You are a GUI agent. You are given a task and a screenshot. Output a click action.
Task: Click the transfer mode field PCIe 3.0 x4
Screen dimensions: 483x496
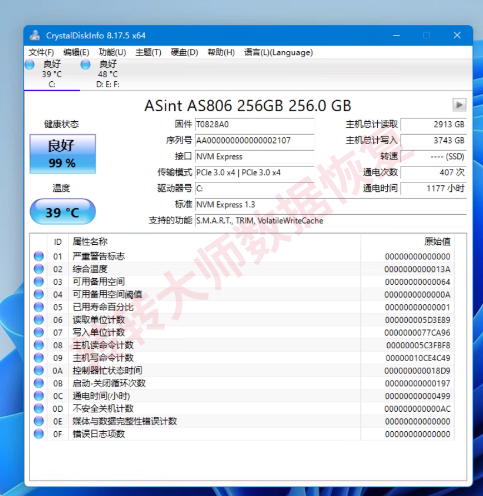coord(255,173)
